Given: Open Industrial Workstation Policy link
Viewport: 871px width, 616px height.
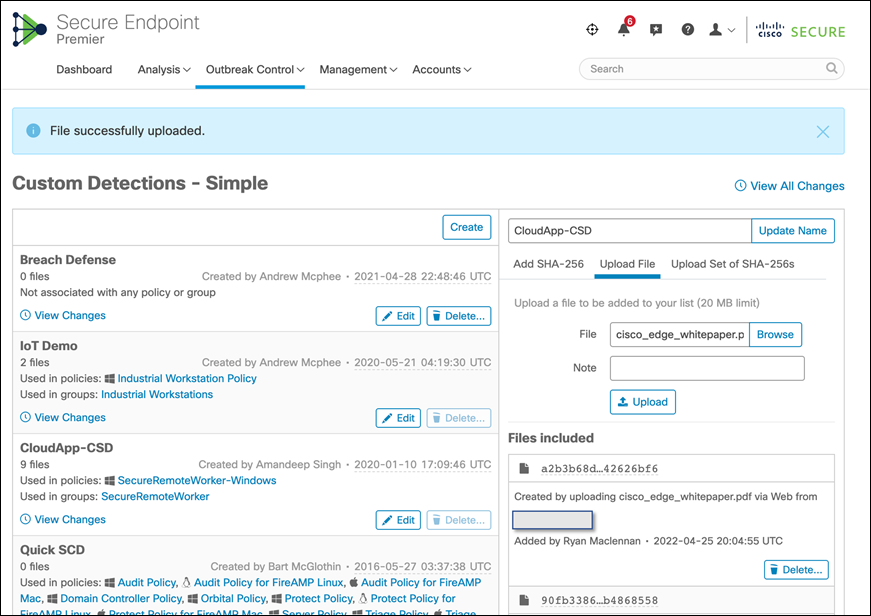Looking at the screenshot, I should pyautogui.click(x=187, y=378).
